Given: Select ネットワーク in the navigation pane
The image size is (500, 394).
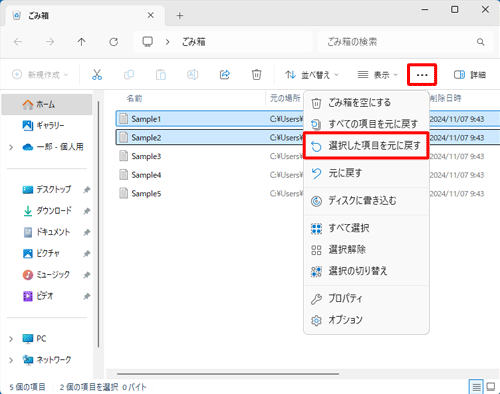Looking at the screenshot, I should pos(47,360).
